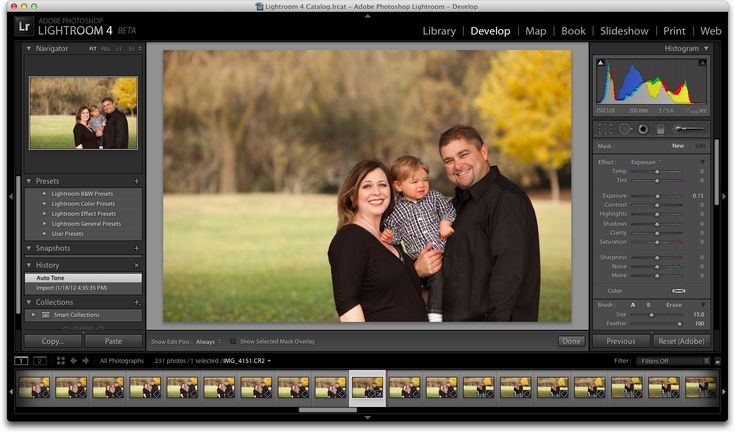Select the Adjustment Brush tool
Image resolution: width=735 pixels, height=433 pixels.
(689, 128)
